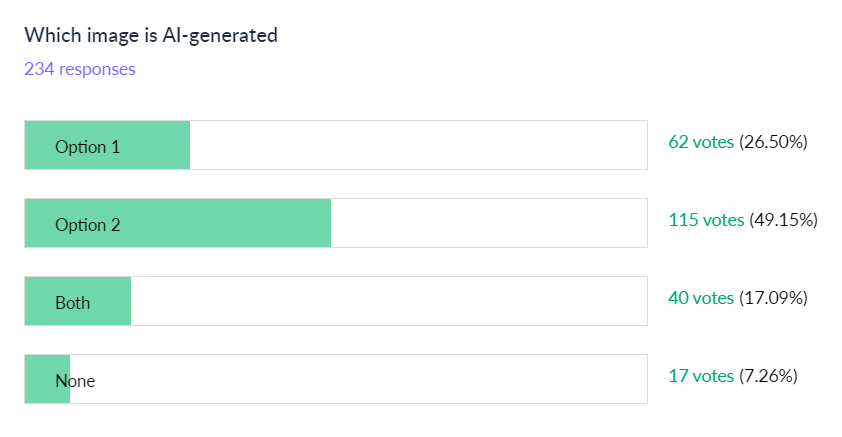Click the 7.26% percentage text
The image size is (842, 437).
click(768, 376)
